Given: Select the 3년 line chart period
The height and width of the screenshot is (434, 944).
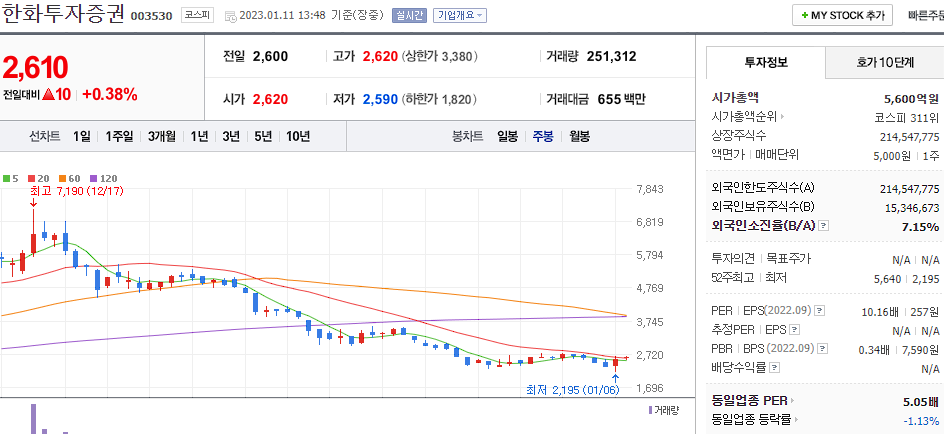Looking at the screenshot, I should point(231,137).
